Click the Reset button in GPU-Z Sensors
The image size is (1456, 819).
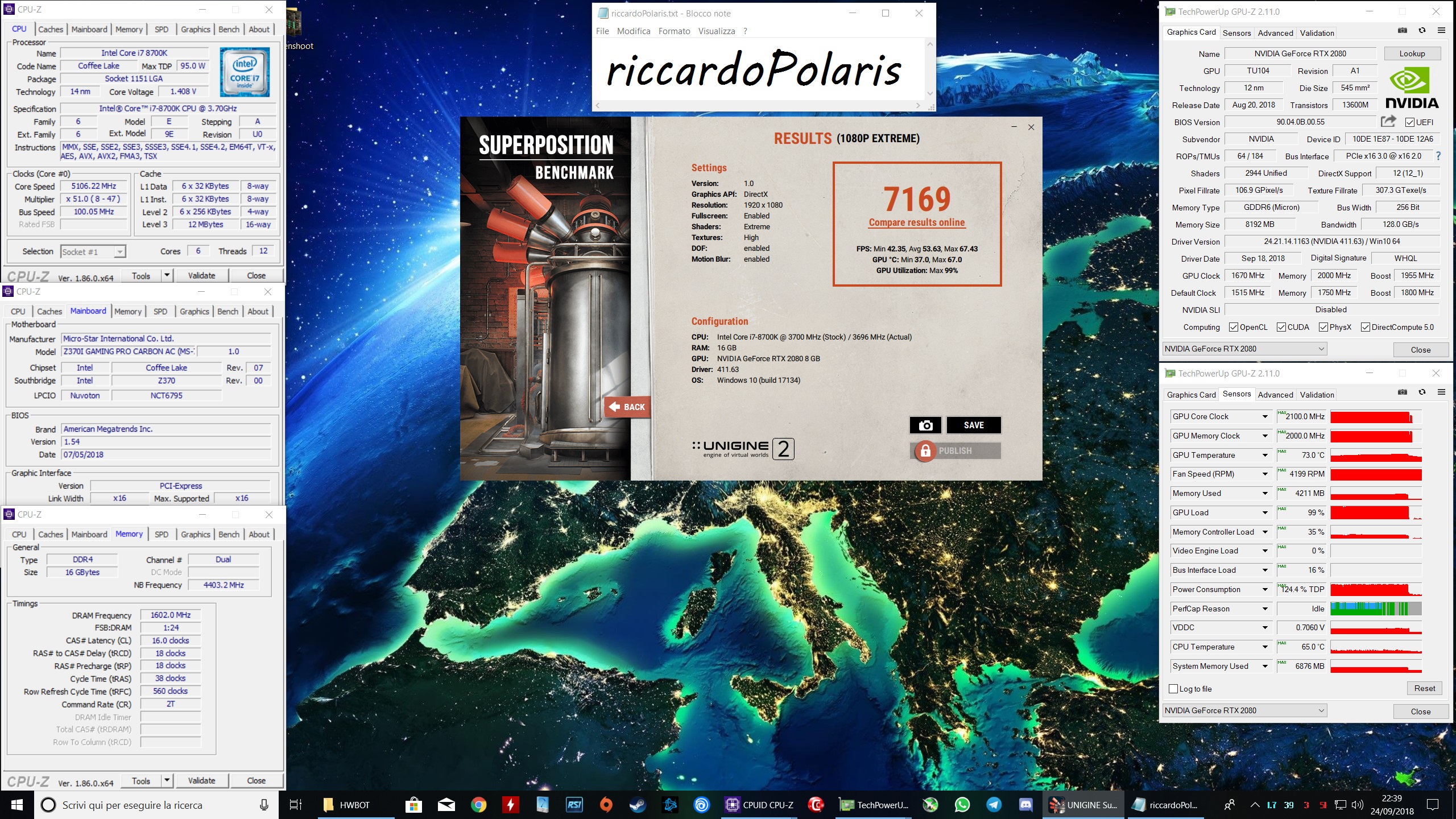click(1424, 688)
